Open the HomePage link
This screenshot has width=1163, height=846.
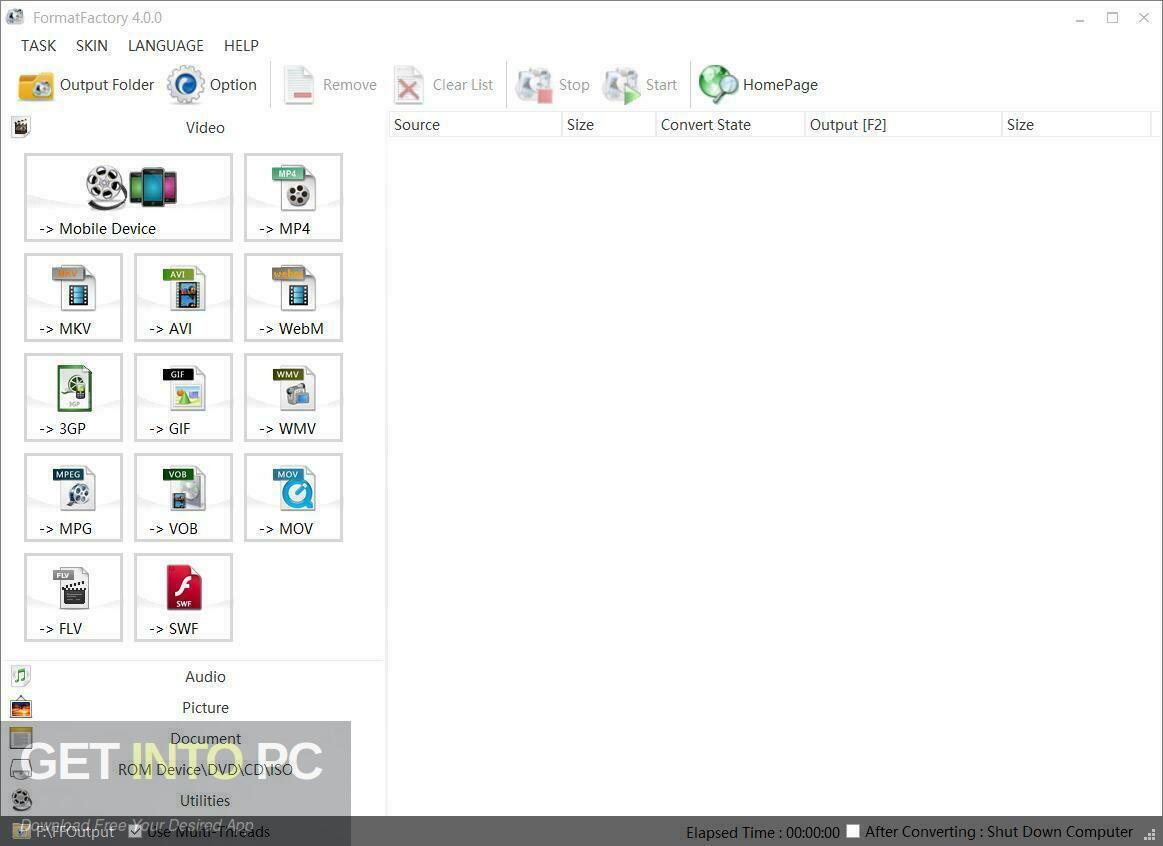[x=758, y=85]
